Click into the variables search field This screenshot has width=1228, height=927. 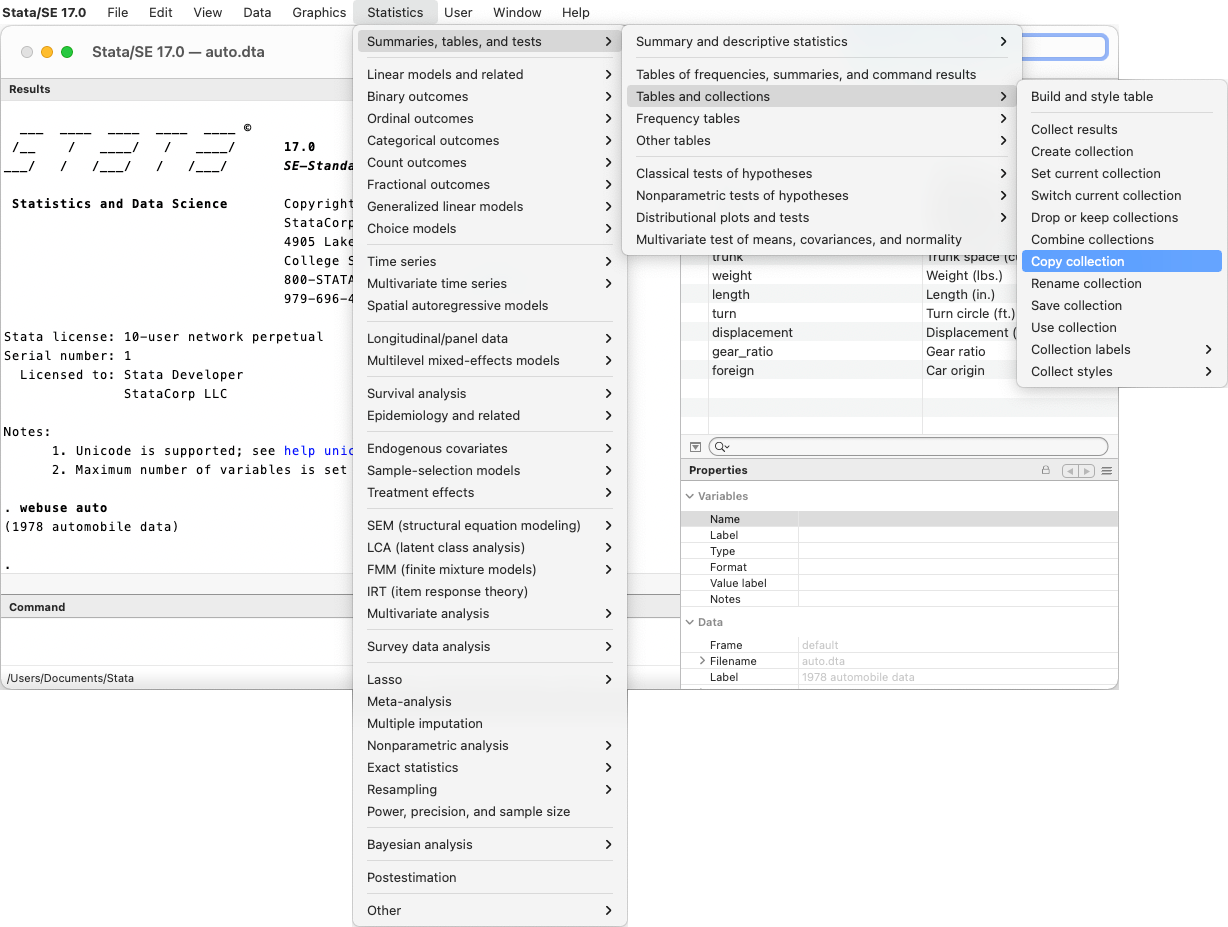tap(908, 447)
